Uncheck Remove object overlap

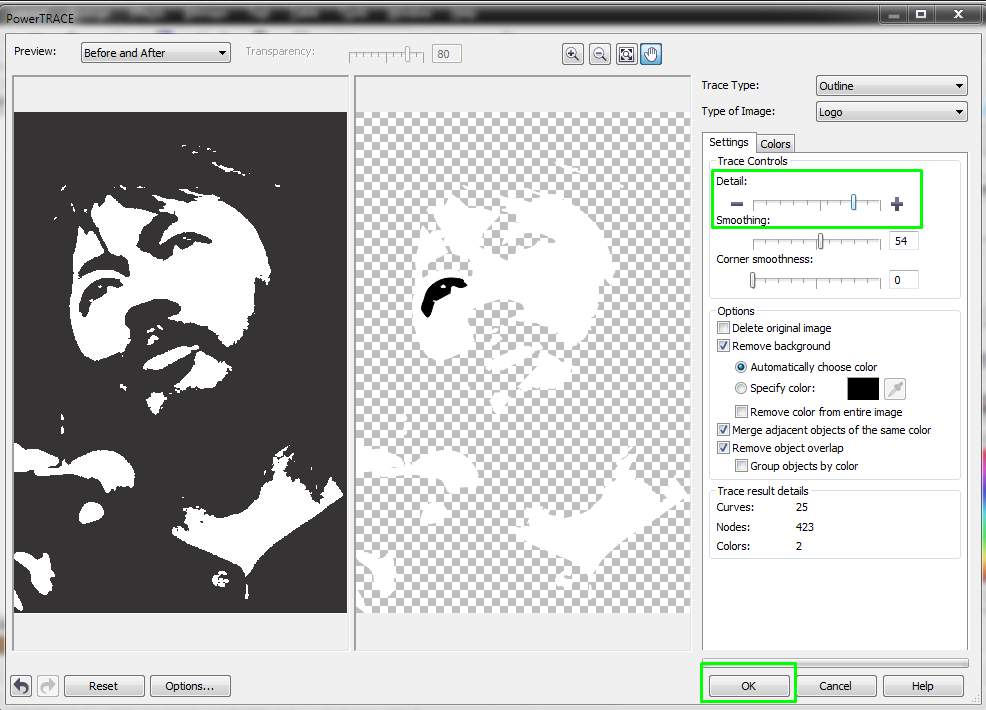pyautogui.click(x=723, y=448)
